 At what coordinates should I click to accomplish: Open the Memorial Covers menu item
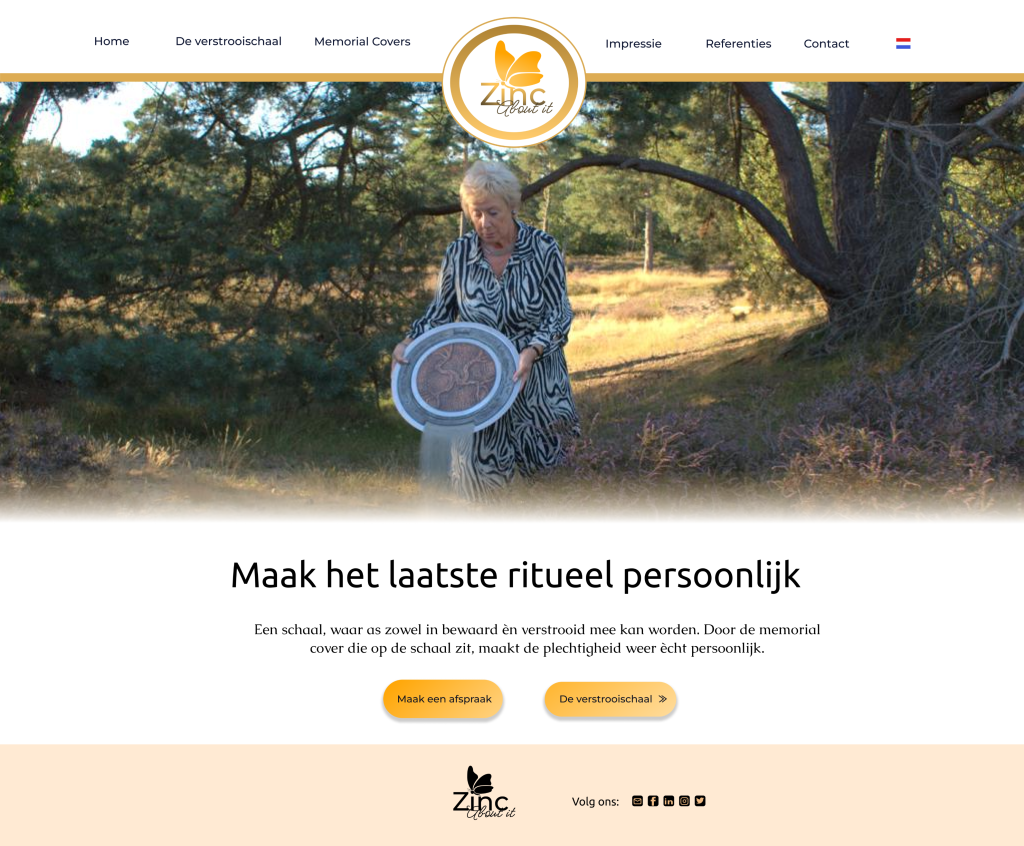[x=362, y=41]
